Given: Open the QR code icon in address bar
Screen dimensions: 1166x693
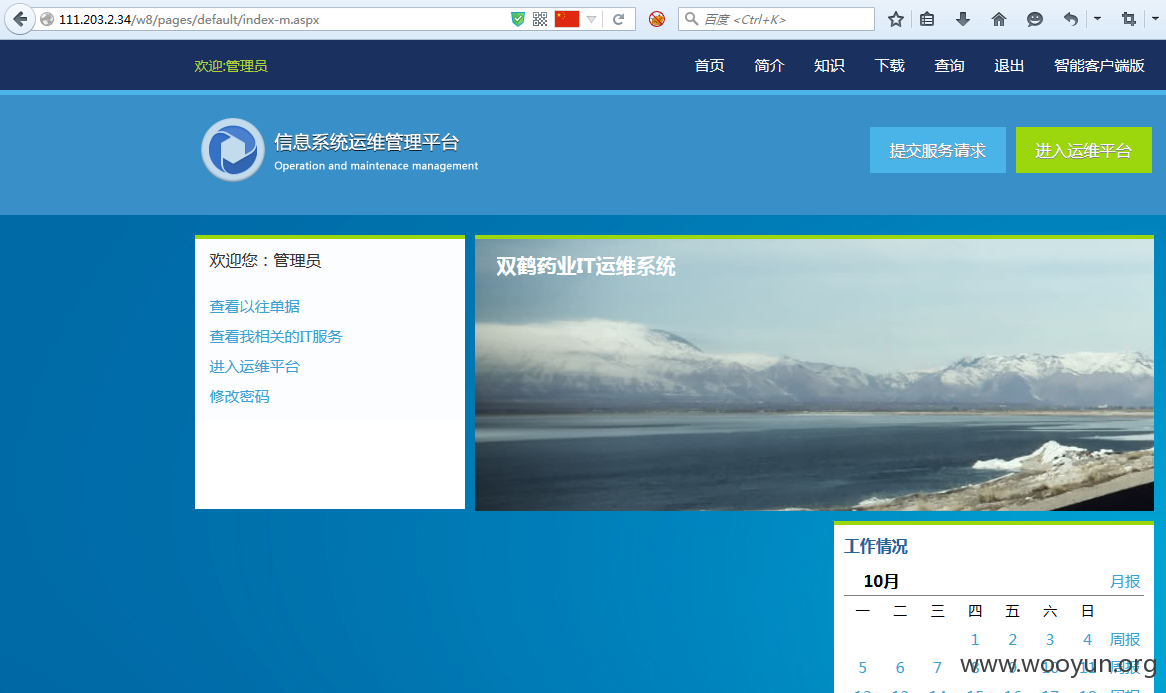Looking at the screenshot, I should pyautogui.click(x=540, y=19).
